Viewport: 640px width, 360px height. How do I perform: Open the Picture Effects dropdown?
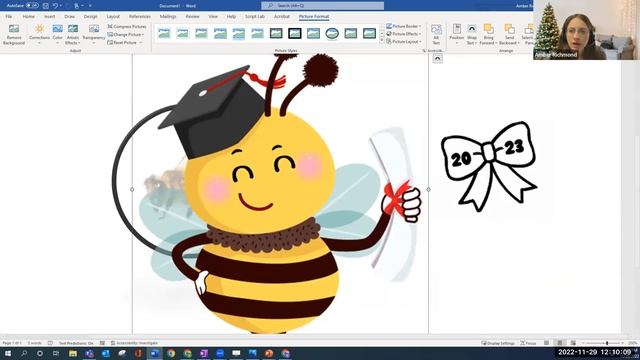pyautogui.click(x=403, y=34)
